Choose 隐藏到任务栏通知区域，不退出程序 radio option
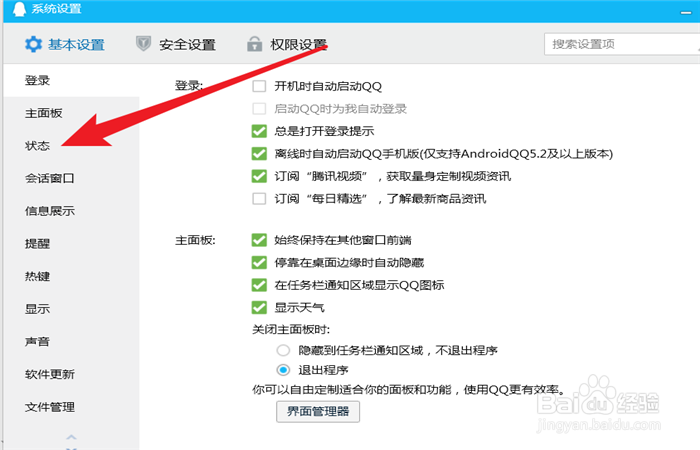700x450 pixels. [x=283, y=350]
